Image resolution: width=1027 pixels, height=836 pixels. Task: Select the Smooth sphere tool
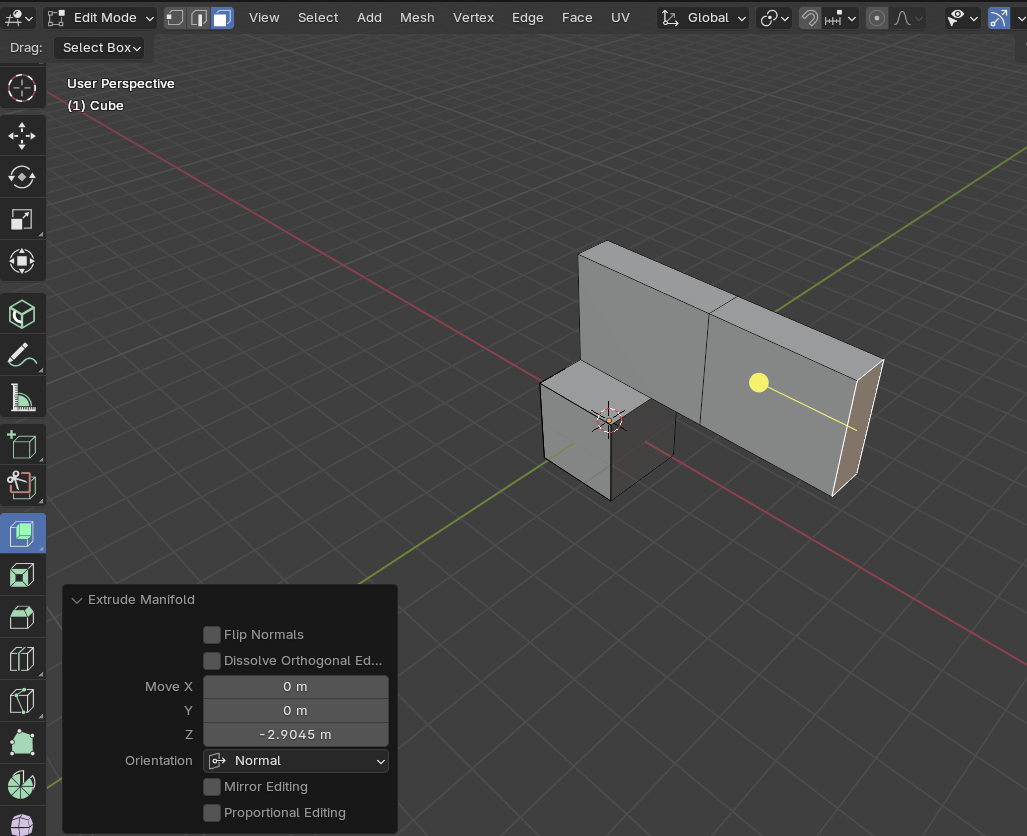coord(22,822)
